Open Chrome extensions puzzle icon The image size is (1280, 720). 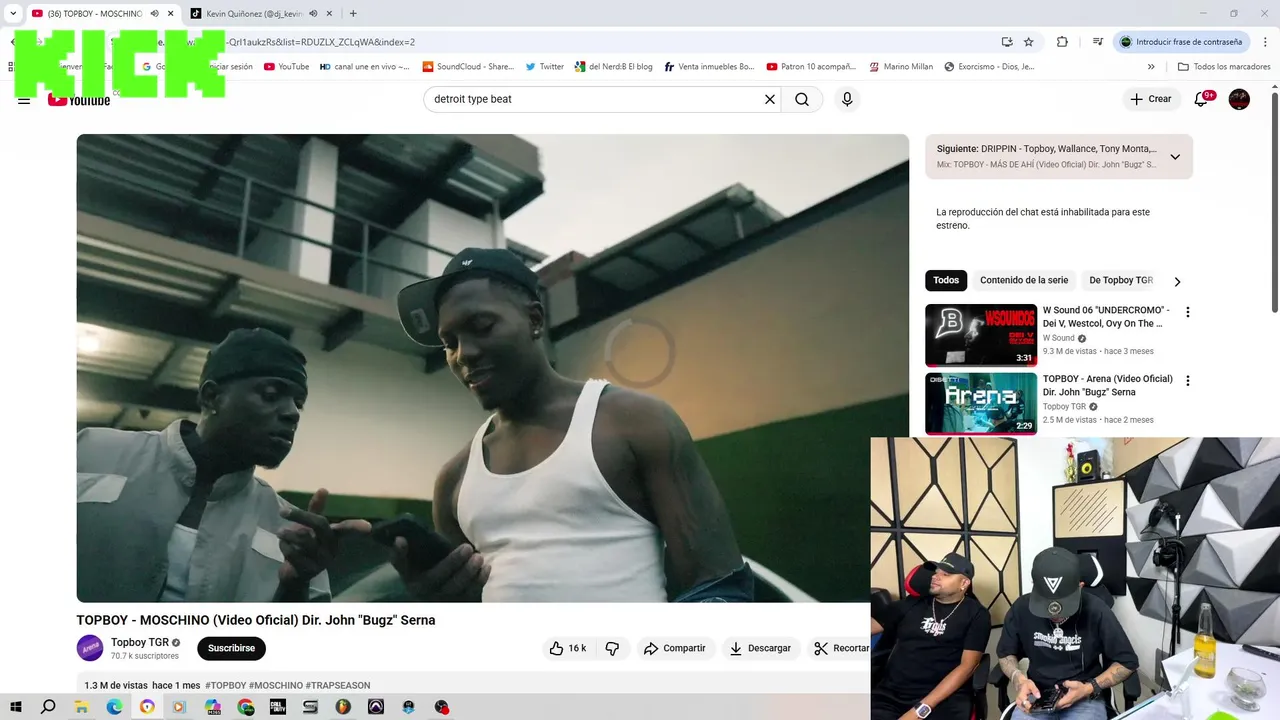(1062, 42)
